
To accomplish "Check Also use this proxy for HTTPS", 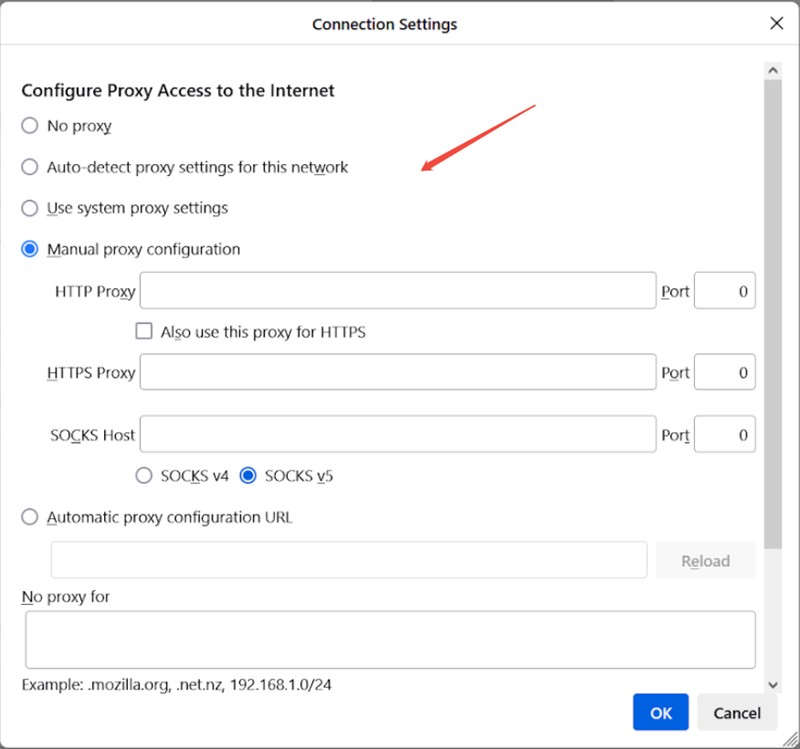I will pos(144,331).
